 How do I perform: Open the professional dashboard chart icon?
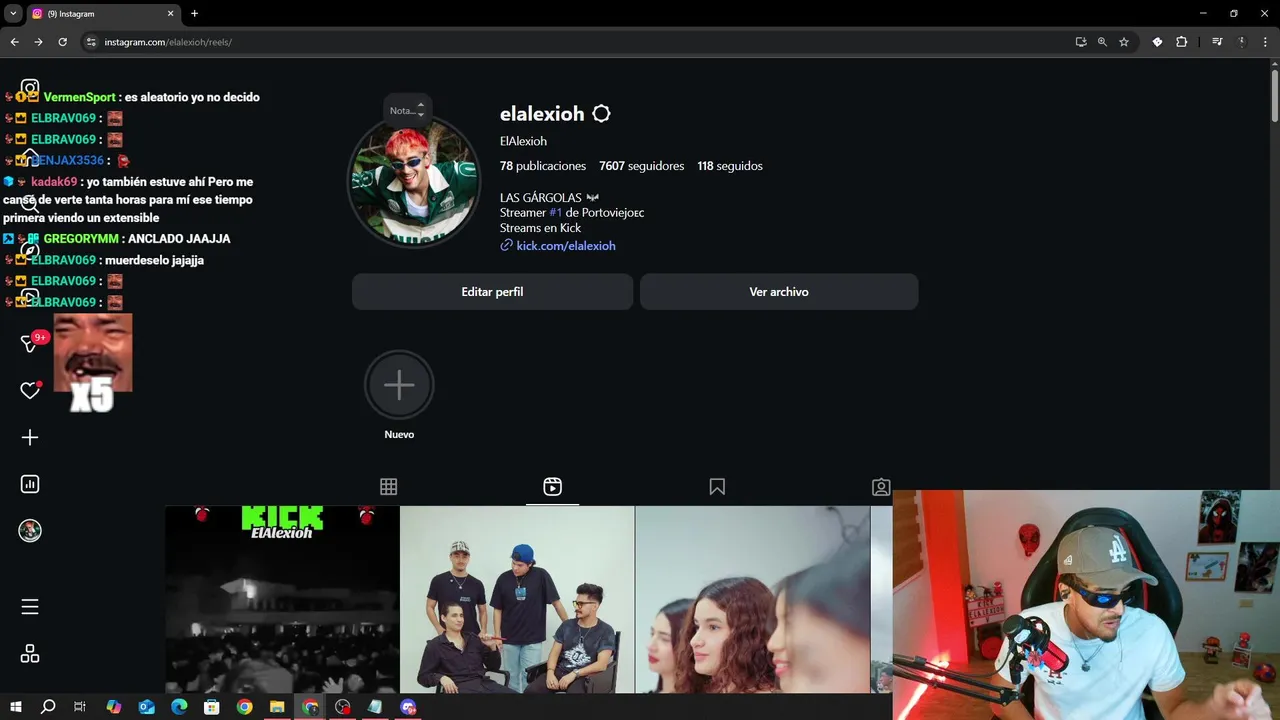click(x=30, y=484)
